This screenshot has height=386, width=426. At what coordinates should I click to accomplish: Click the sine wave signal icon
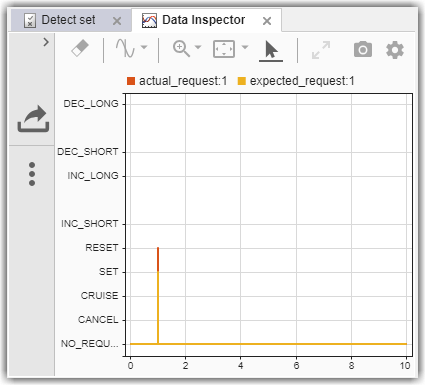point(125,48)
